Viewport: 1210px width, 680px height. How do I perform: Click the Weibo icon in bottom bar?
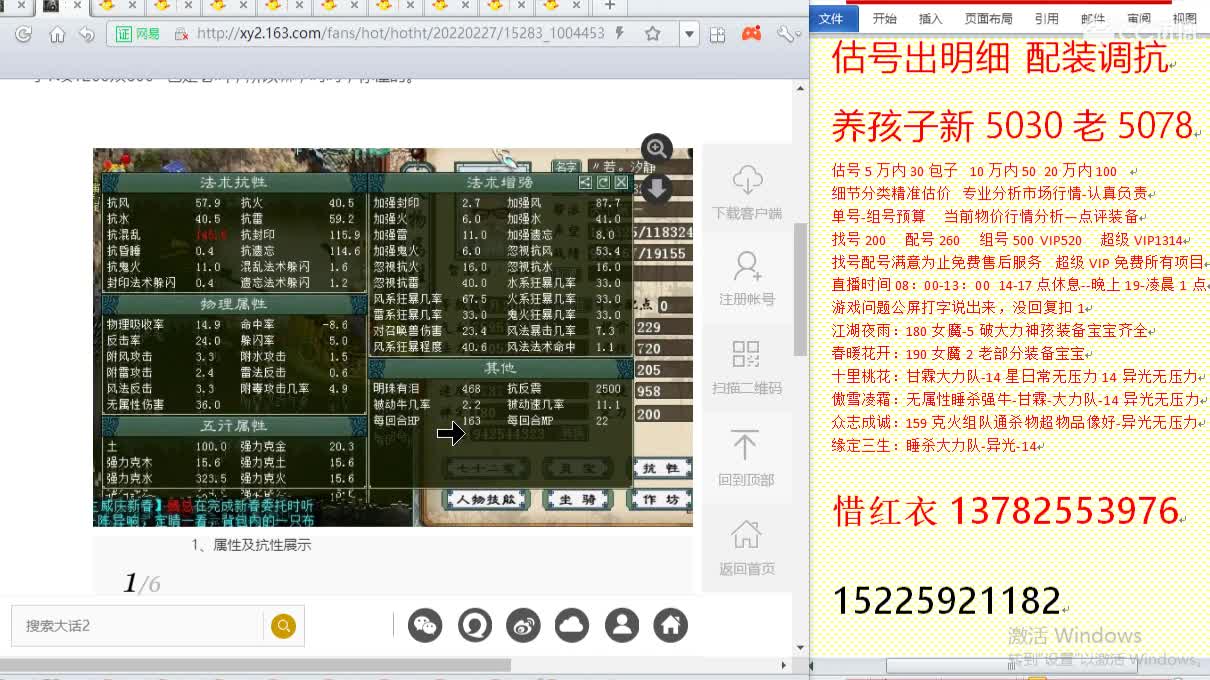point(524,626)
